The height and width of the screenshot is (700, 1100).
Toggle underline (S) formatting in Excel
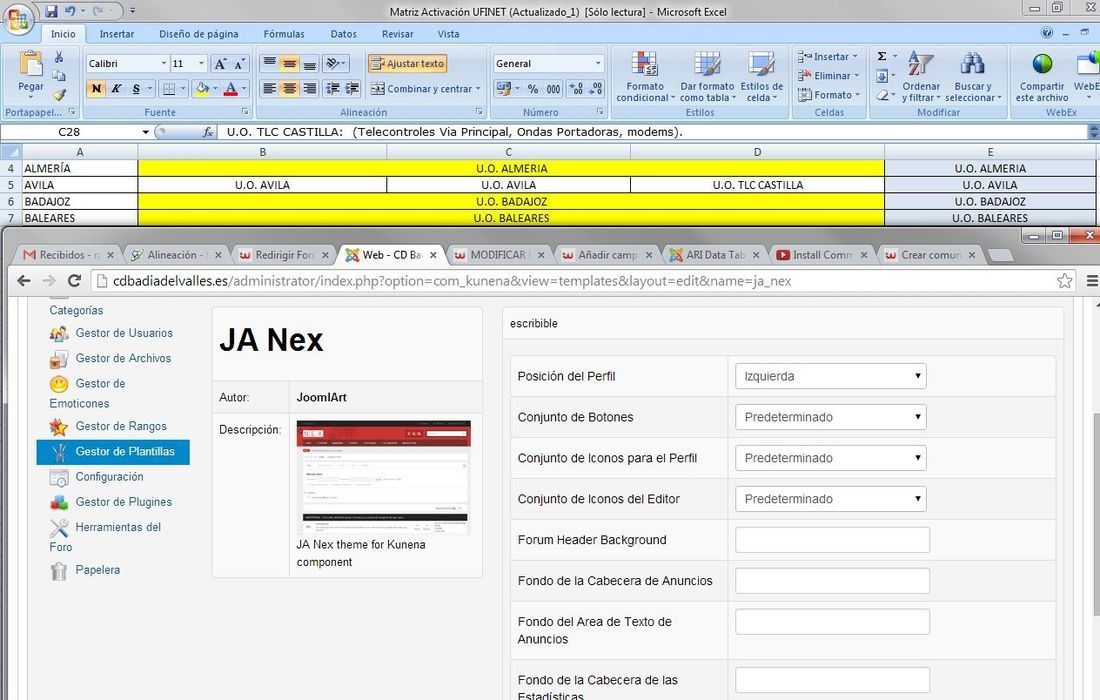coord(136,88)
